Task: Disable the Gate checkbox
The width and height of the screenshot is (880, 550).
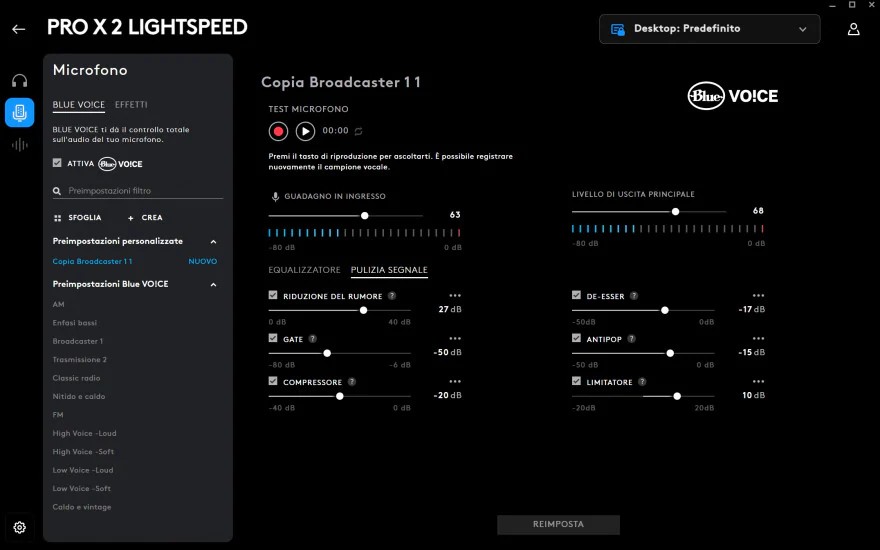Action: coord(273,338)
